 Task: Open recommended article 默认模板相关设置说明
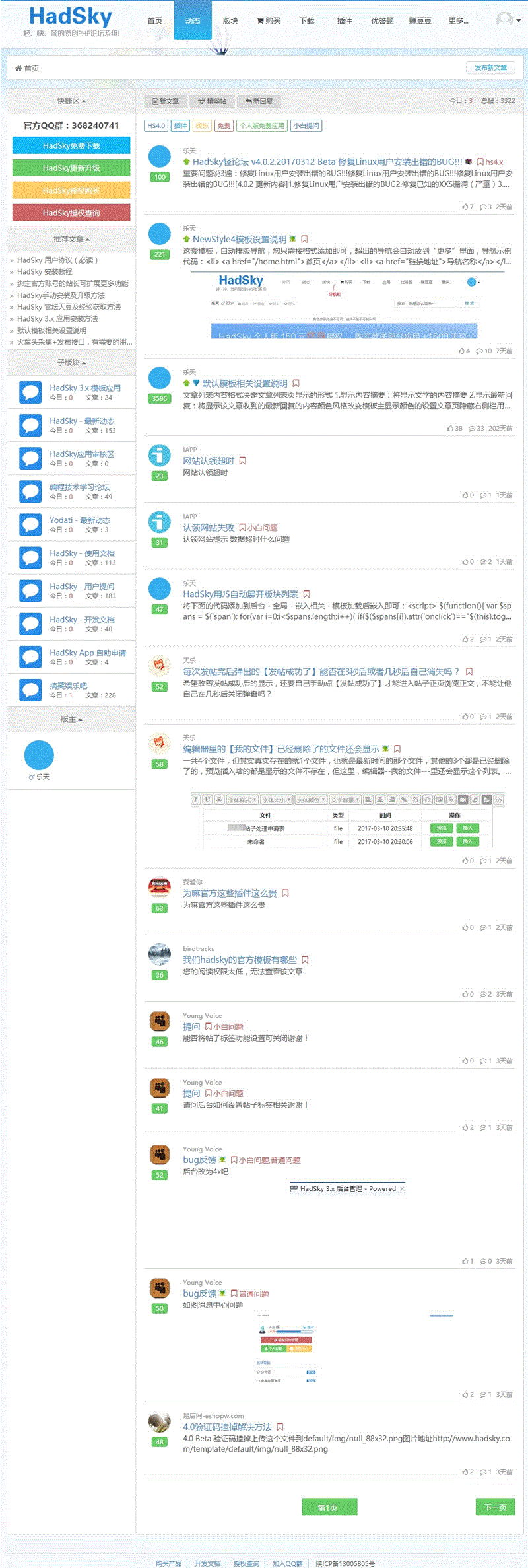point(51,330)
